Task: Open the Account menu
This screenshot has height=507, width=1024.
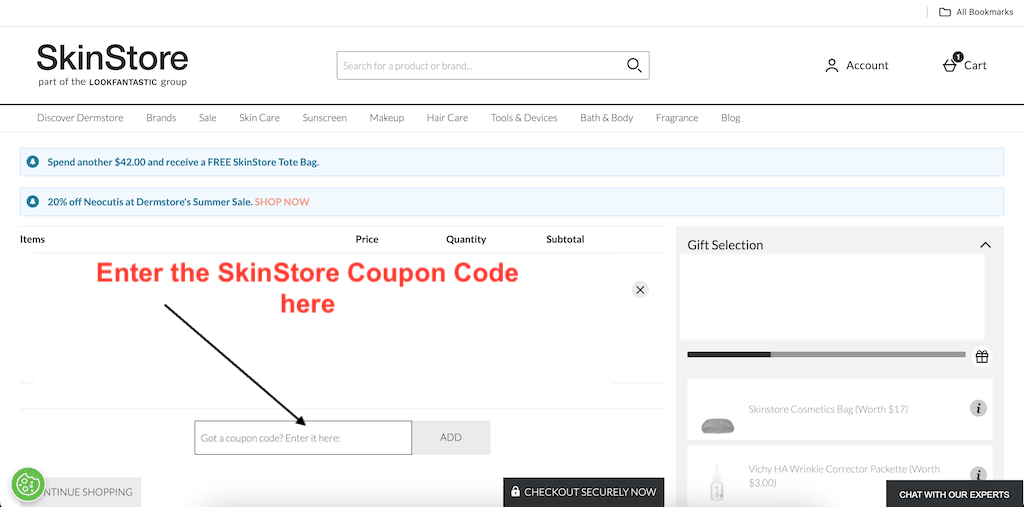Action: 857,65
